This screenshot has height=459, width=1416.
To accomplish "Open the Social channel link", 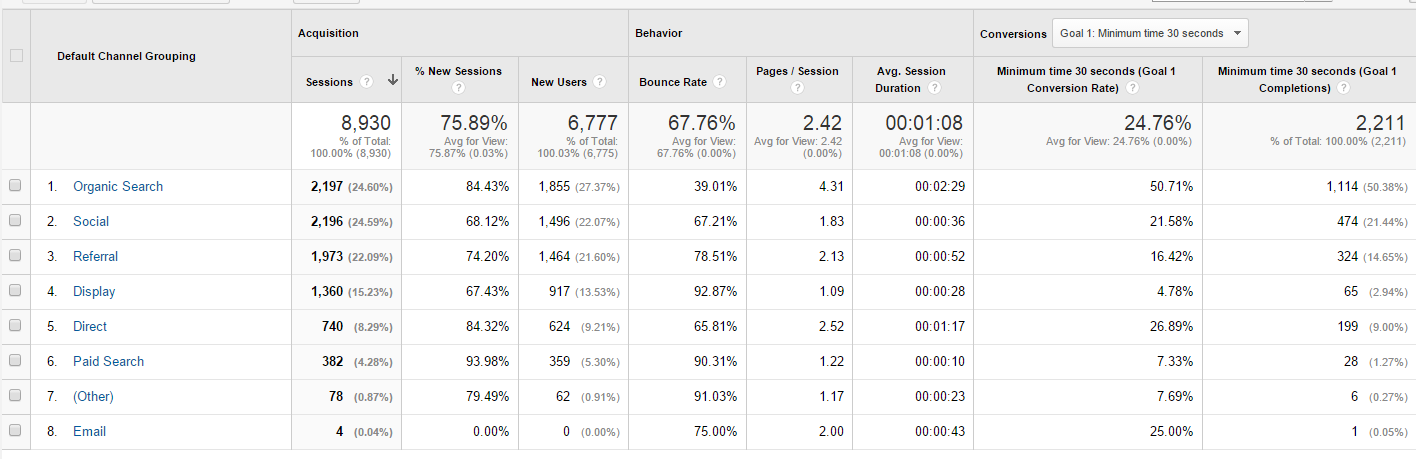I will (x=91, y=222).
